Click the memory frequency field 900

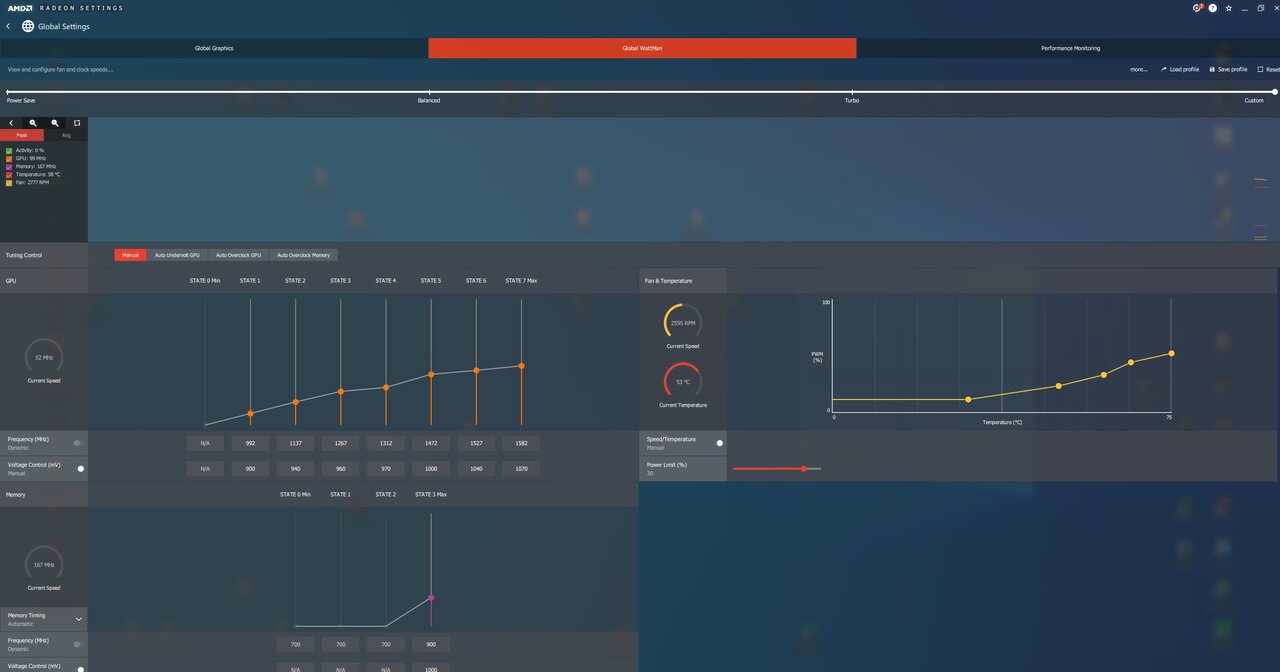431,645
